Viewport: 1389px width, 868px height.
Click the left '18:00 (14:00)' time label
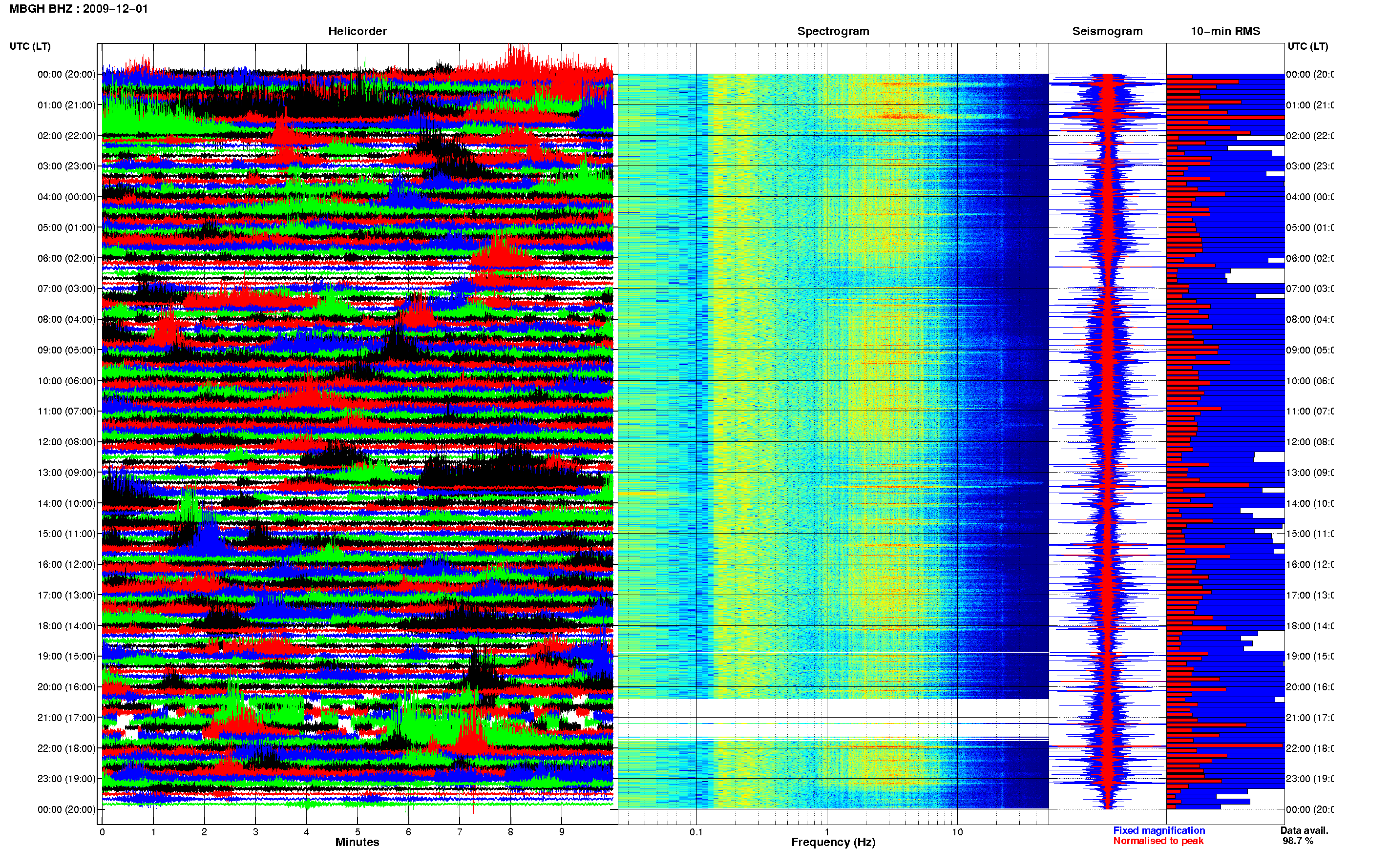tap(66, 626)
